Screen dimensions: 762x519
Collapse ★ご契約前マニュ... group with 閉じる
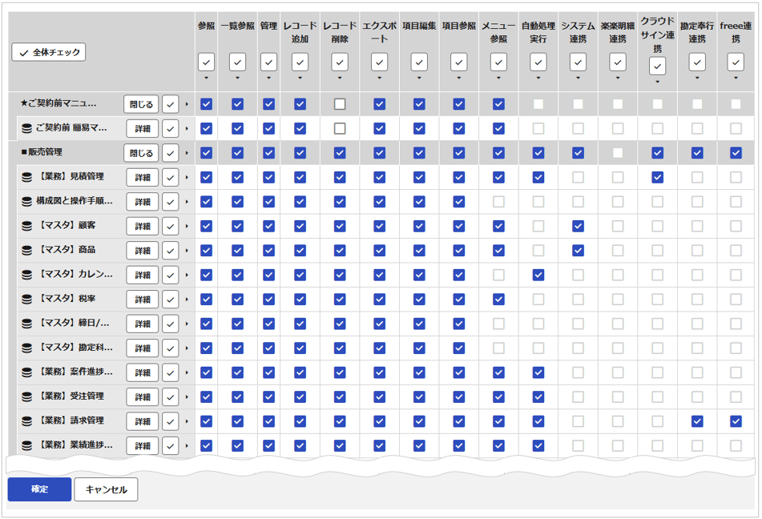pos(141,104)
